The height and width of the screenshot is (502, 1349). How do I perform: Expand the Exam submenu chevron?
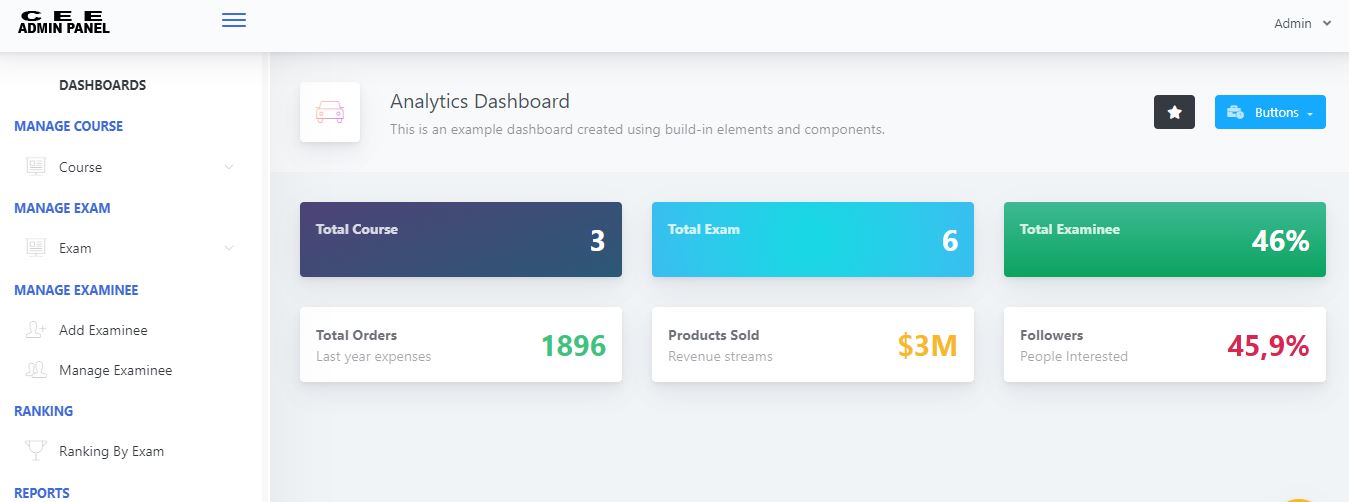pyautogui.click(x=229, y=248)
